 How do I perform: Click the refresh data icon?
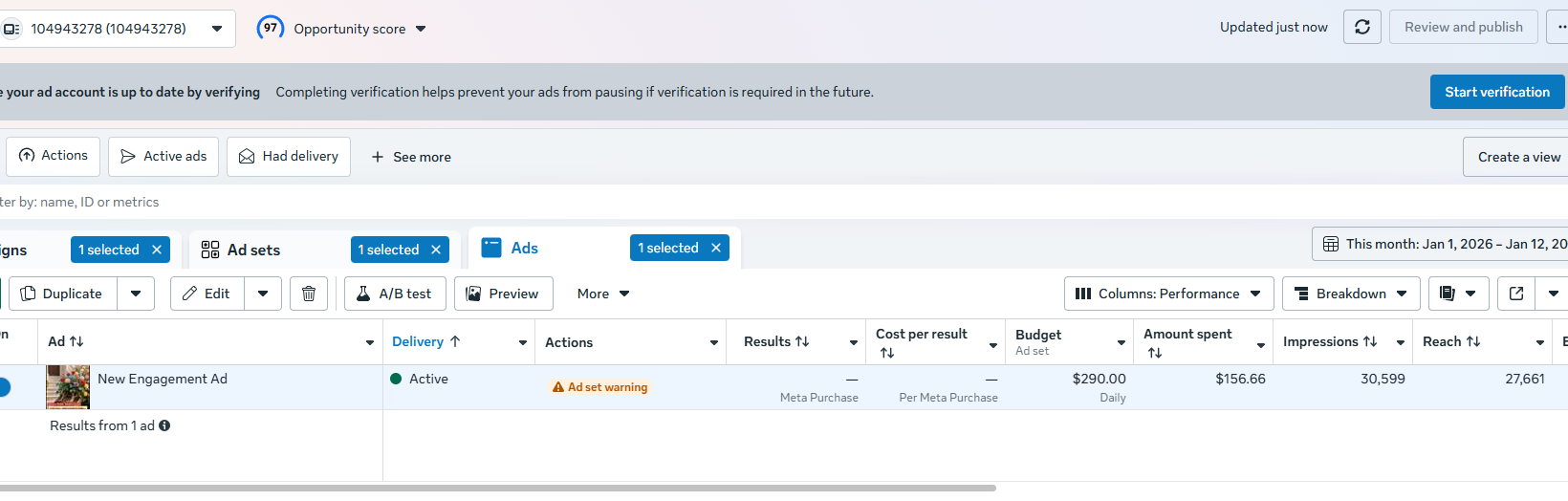[x=1362, y=28]
